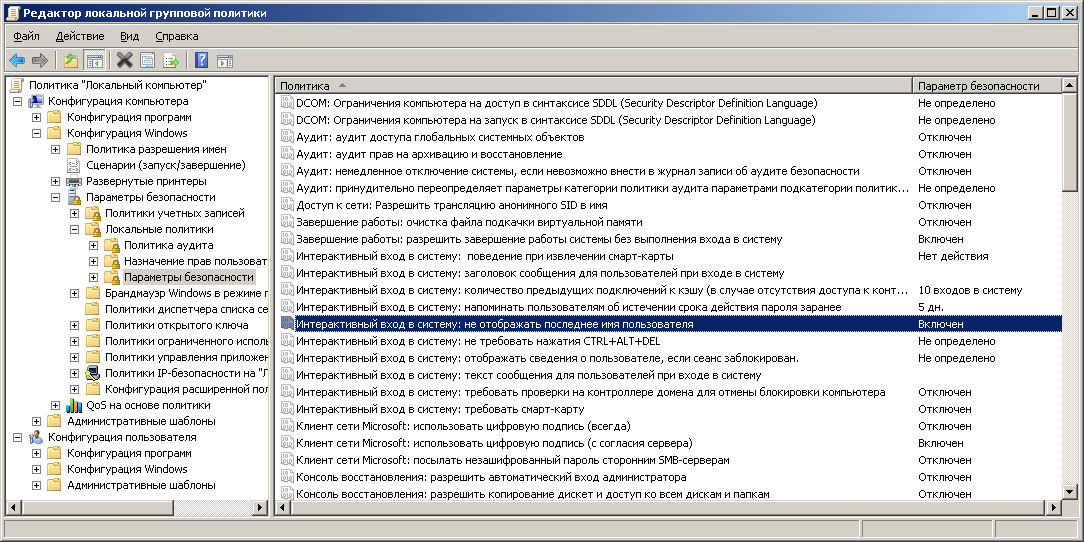Expand the Политика аудита node

tap(93, 245)
